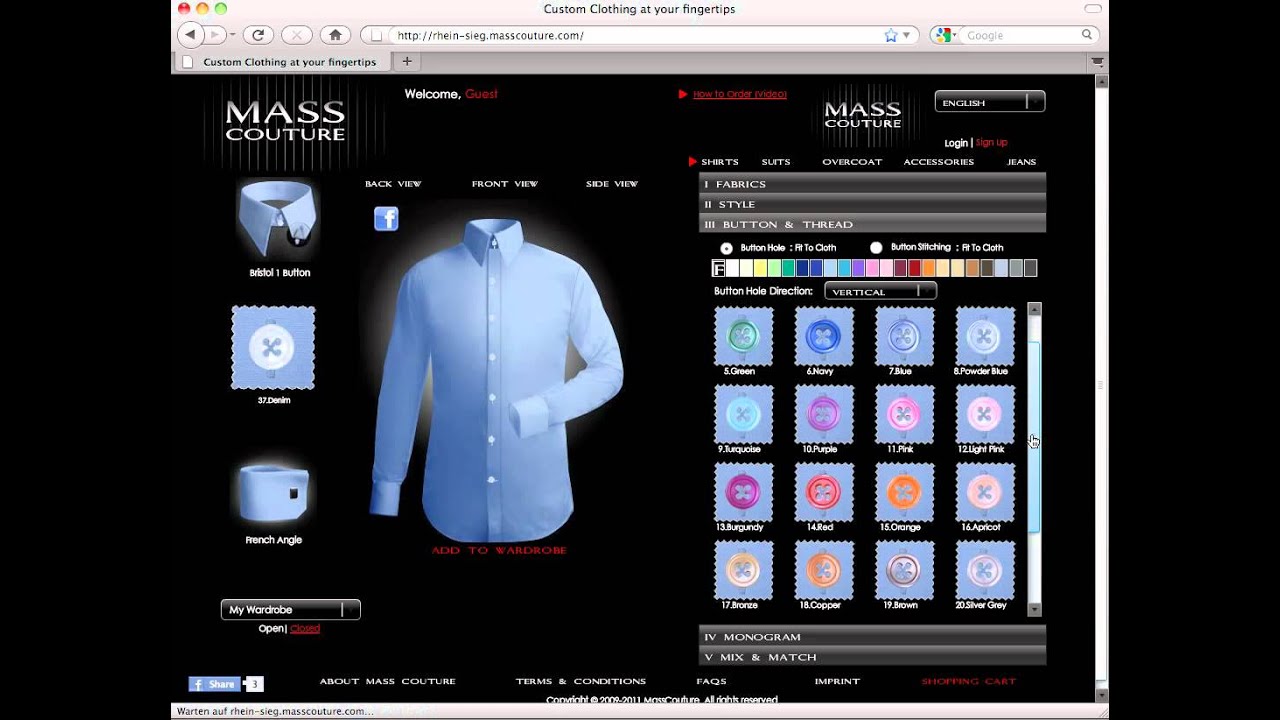Select the 17.Bronze button
Screen dimensions: 1280x720
tap(743, 570)
